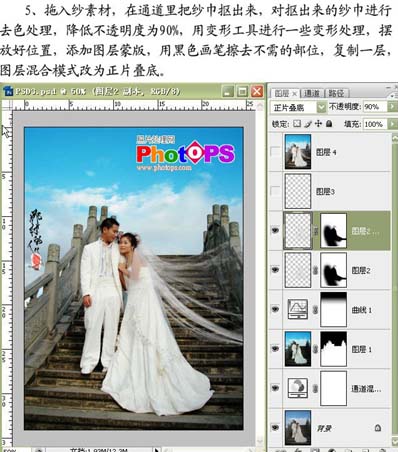Click mask link chain on 通道混 layer

point(315,388)
